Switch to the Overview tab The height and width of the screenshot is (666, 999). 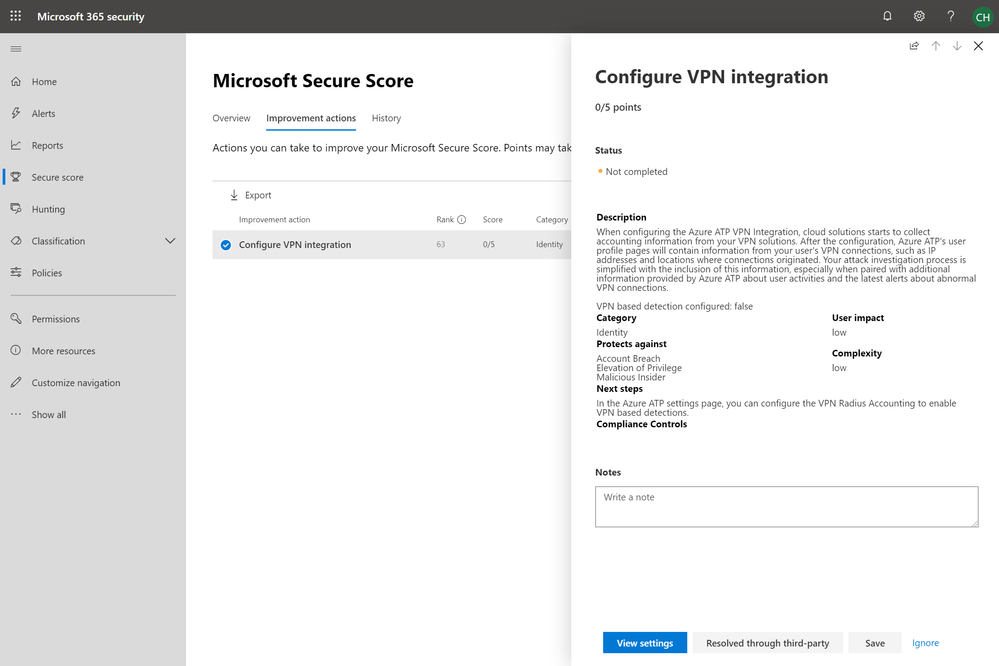point(231,118)
